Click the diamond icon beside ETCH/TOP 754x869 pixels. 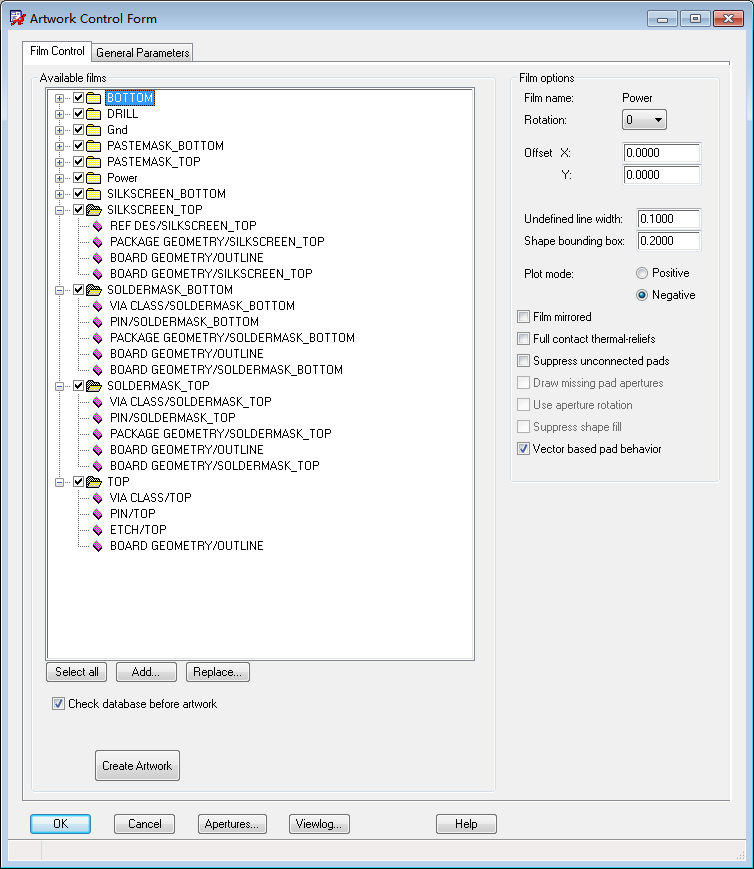98,530
